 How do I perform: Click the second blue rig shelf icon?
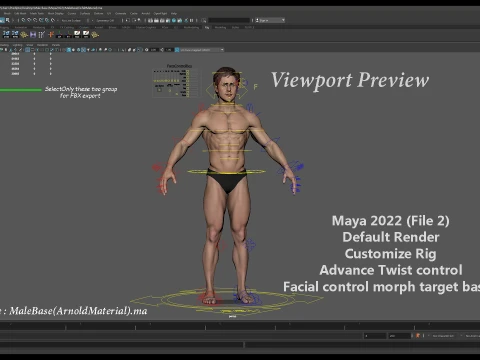click(15, 34)
